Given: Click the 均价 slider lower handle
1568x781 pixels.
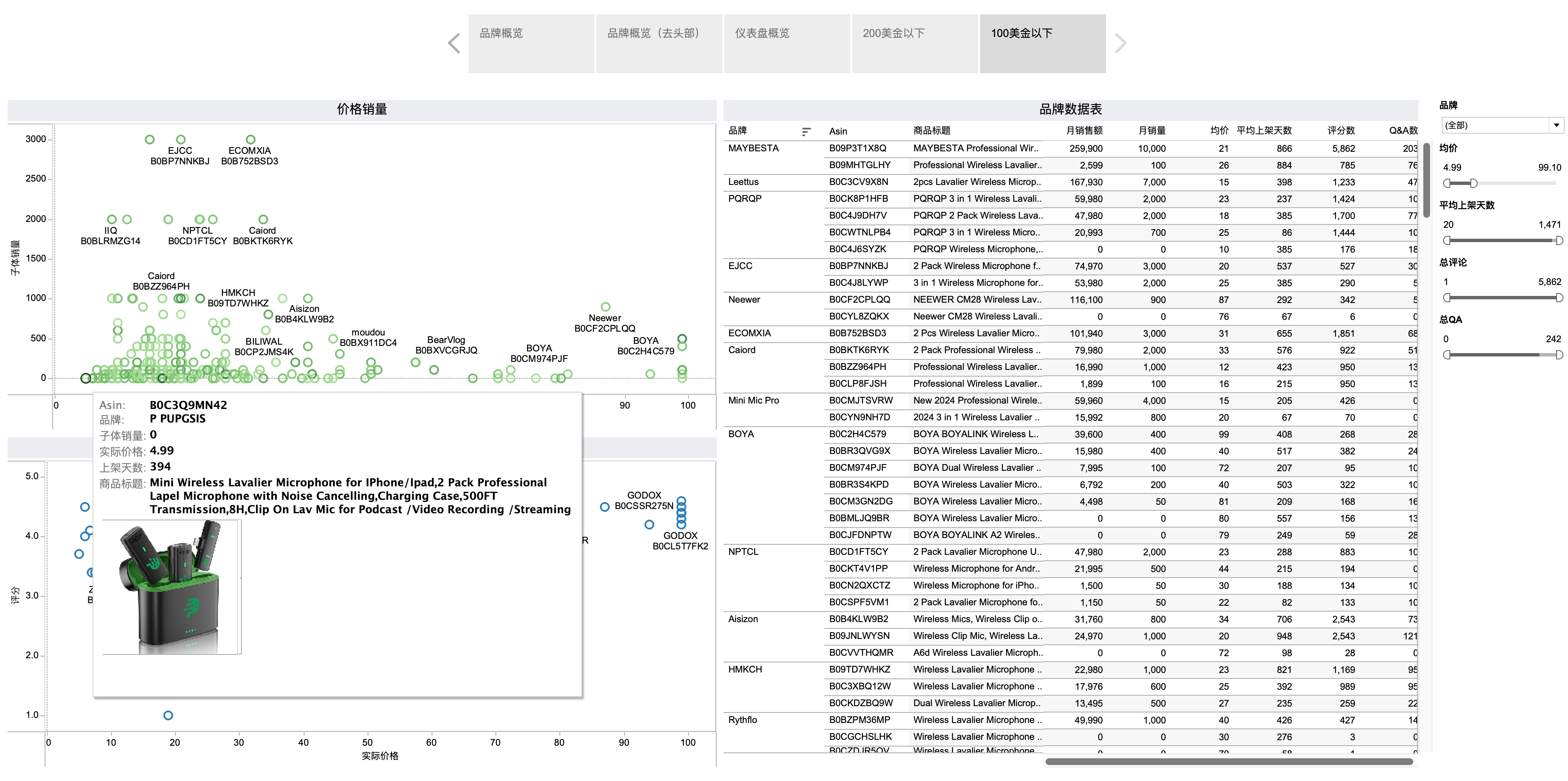Looking at the screenshot, I should 1447,183.
